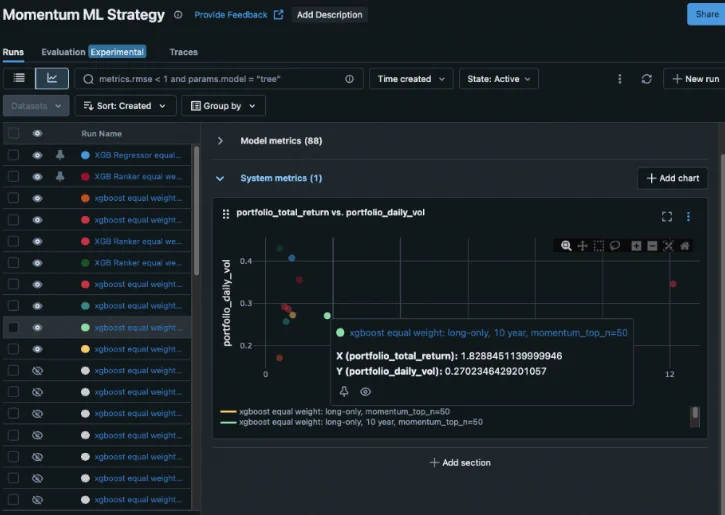Viewport: 725px width, 515px height.
Task: Toggle run visibility in the tooltip
Action: click(365, 392)
